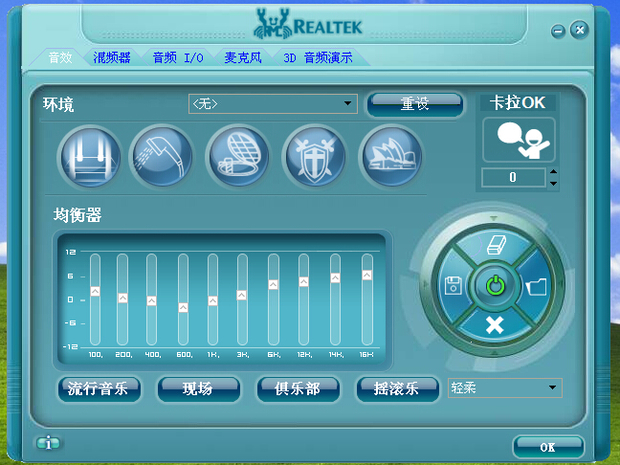
Task: Click the 100 Hz equalizer slider handle
Action: pyautogui.click(x=95, y=291)
